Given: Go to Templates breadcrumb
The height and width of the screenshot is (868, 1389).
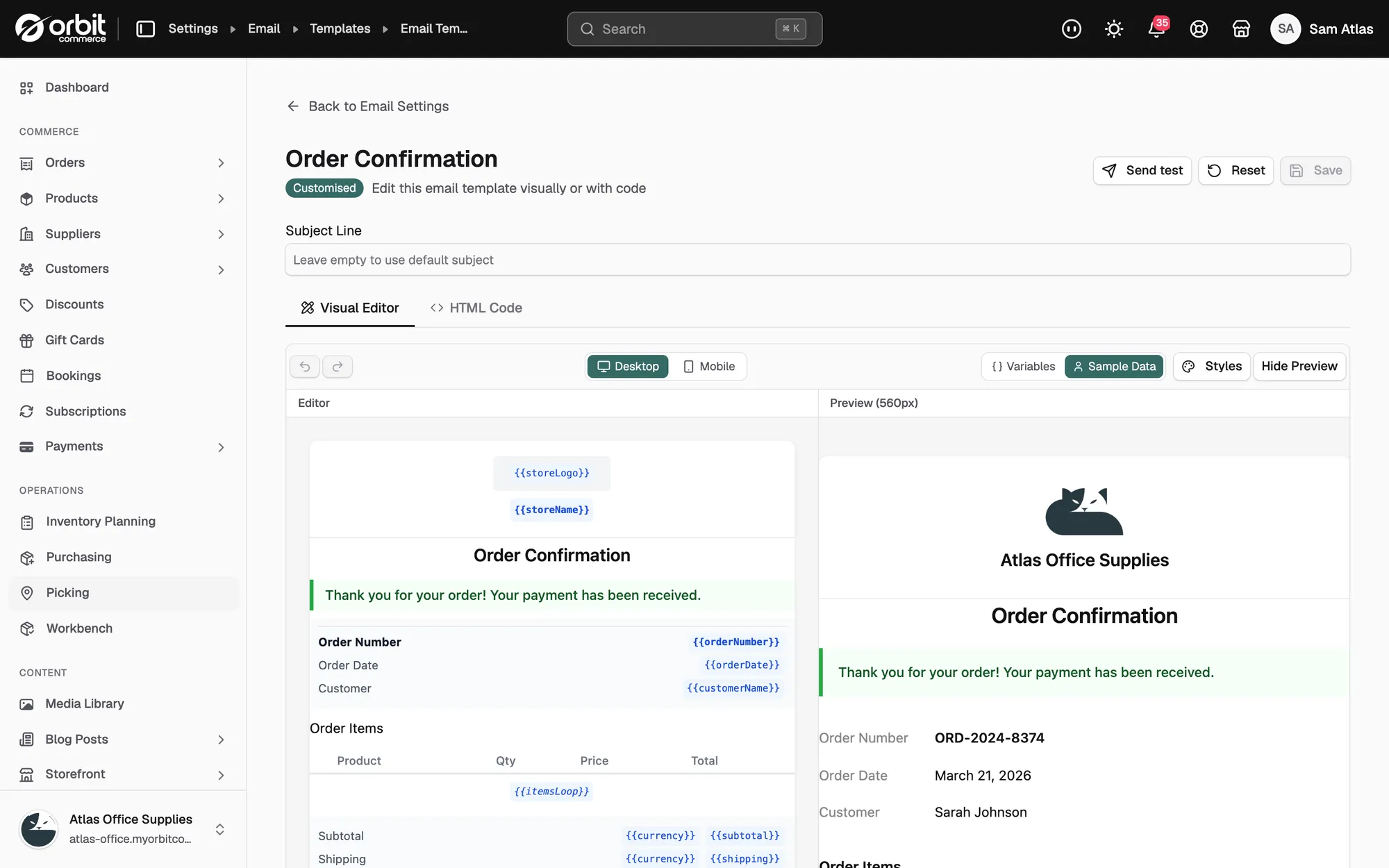Looking at the screenshot, I should coord(340,28).
